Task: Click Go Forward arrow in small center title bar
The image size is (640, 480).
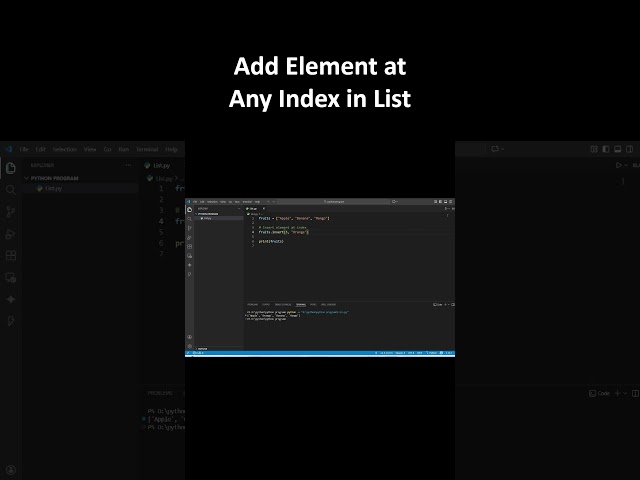Action: point(273,202)
